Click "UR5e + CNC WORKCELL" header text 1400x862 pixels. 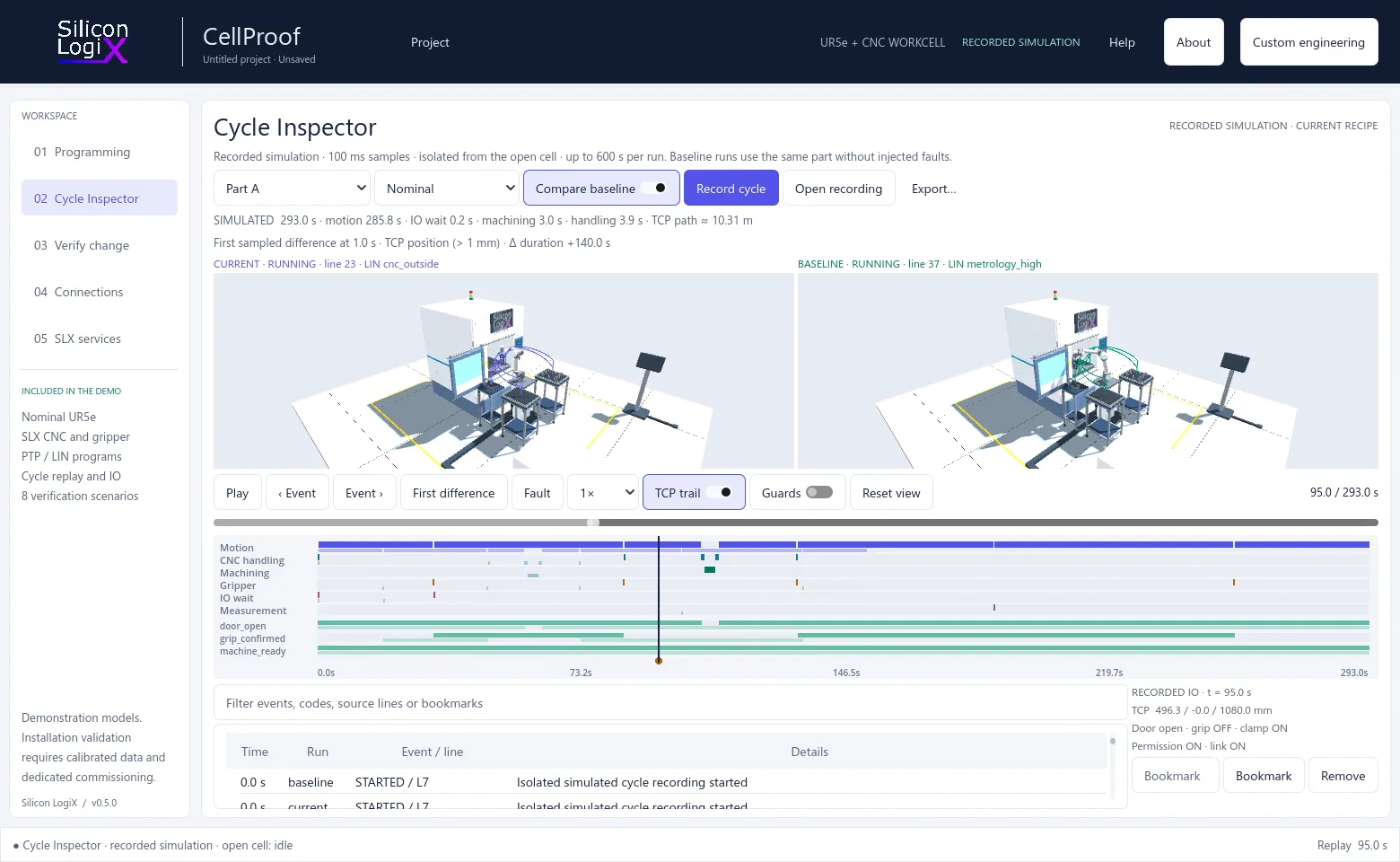tap(883, 42)
